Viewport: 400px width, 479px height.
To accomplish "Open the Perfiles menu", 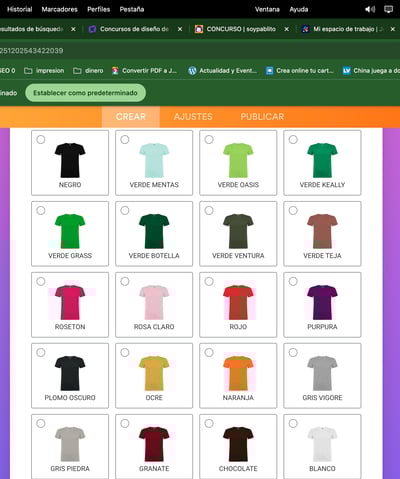I will pos(98,9).
